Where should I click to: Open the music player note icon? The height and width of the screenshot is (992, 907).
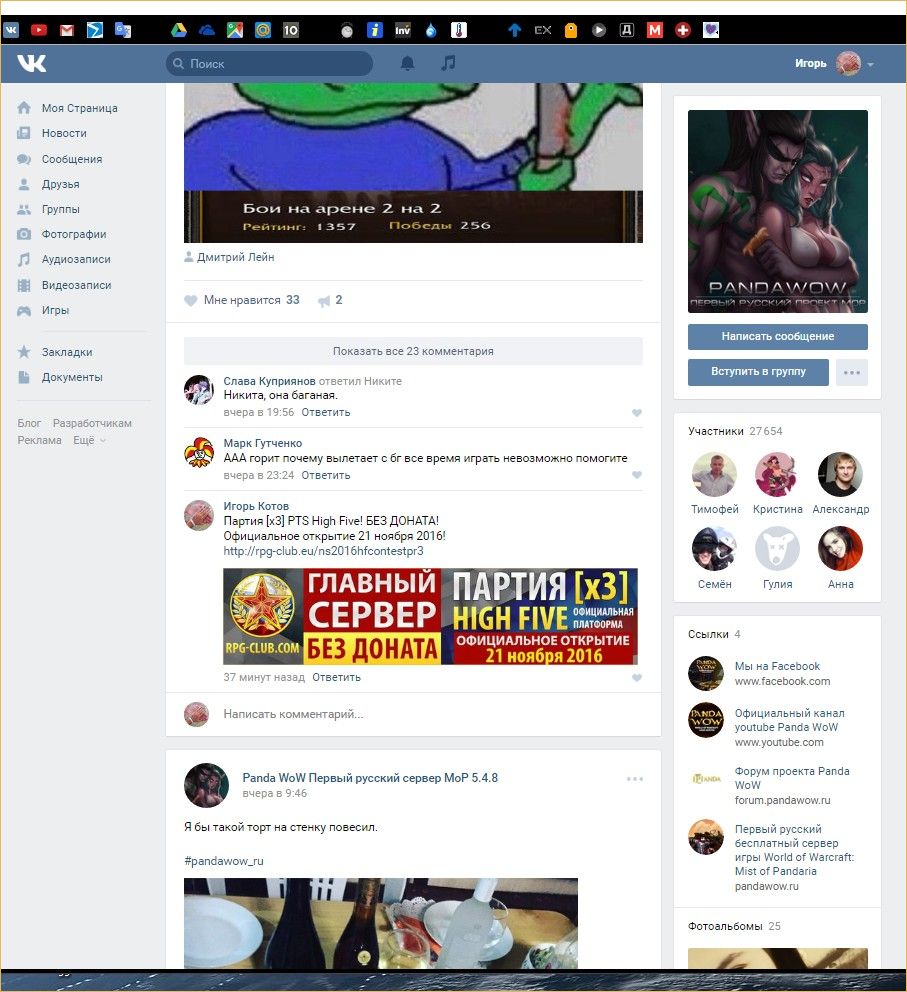tap(448, 63)
